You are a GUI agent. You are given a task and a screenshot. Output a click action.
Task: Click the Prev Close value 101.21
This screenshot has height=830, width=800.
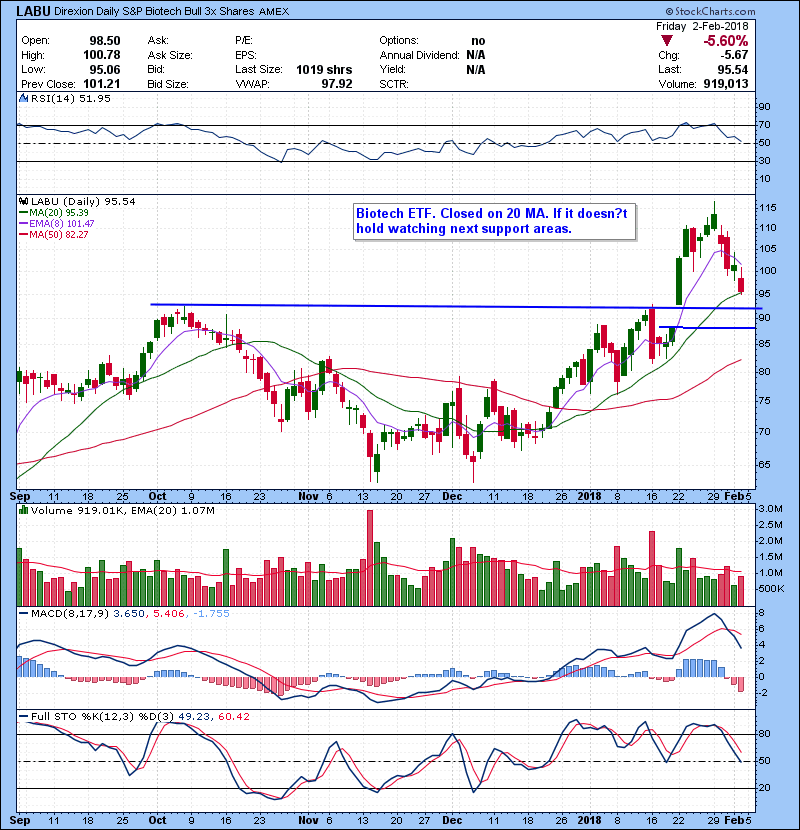102,84
